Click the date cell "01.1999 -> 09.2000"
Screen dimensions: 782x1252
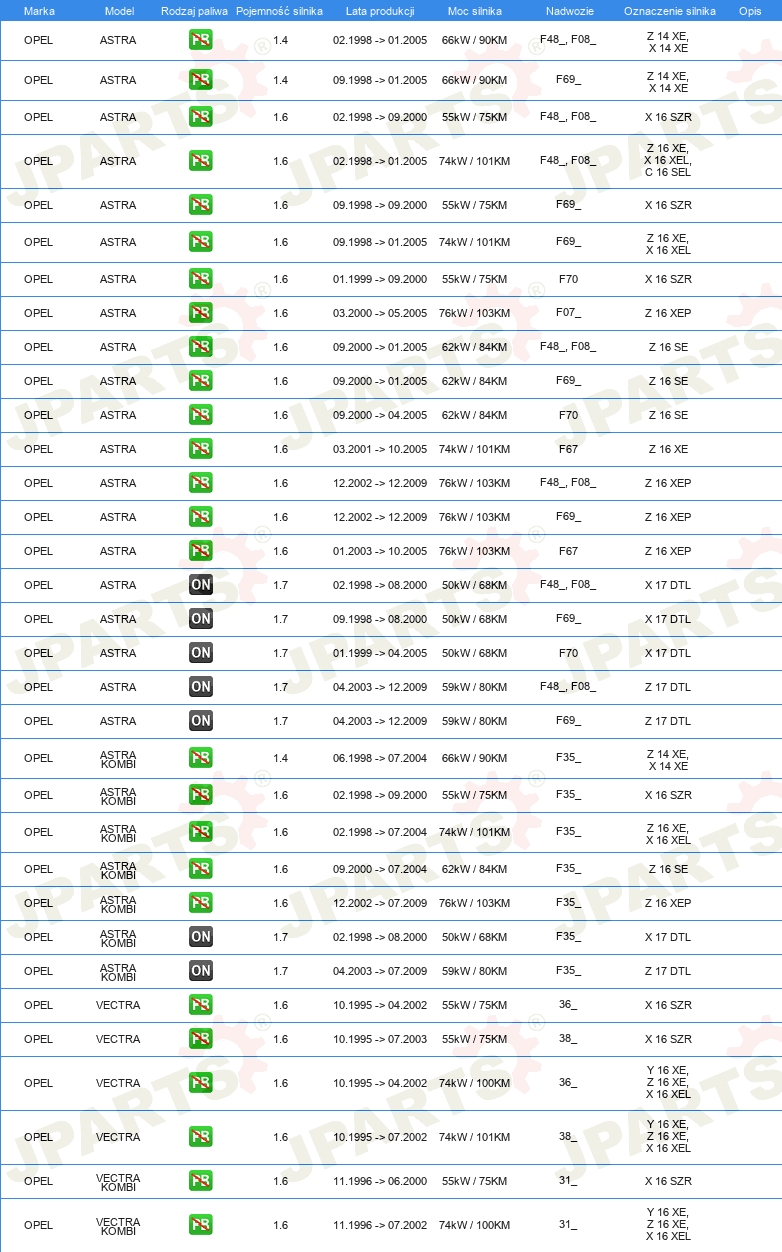click(x=380, y=280)
